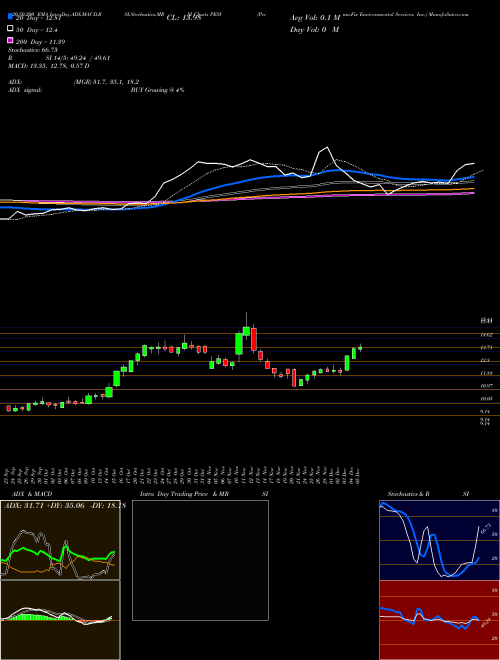Screen dimensions: 500x660
Task: Click the 'ADX: 31.71 +DY: 35.06' header
Action: coord(45,506)
